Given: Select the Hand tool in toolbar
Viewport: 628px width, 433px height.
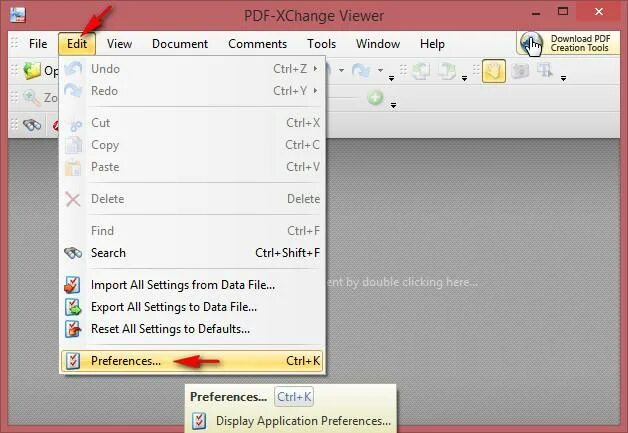Looking at the screenshot, I should pos(493,71).
